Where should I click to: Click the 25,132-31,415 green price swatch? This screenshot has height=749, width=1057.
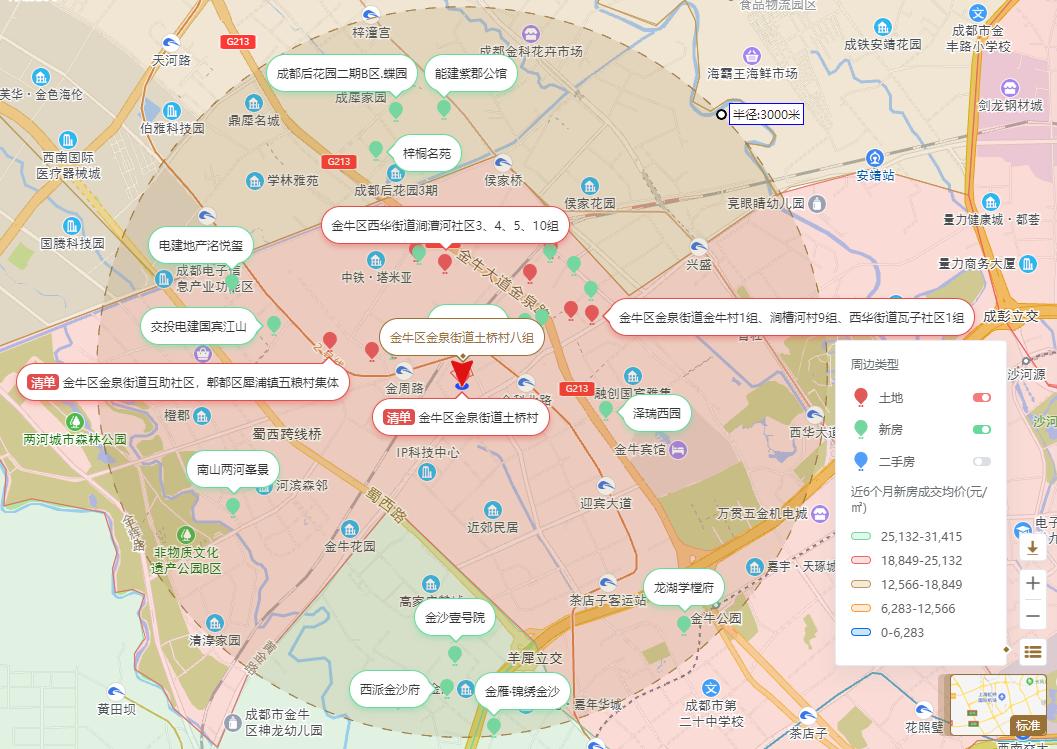pyautogui.click(x=862, y=536)
